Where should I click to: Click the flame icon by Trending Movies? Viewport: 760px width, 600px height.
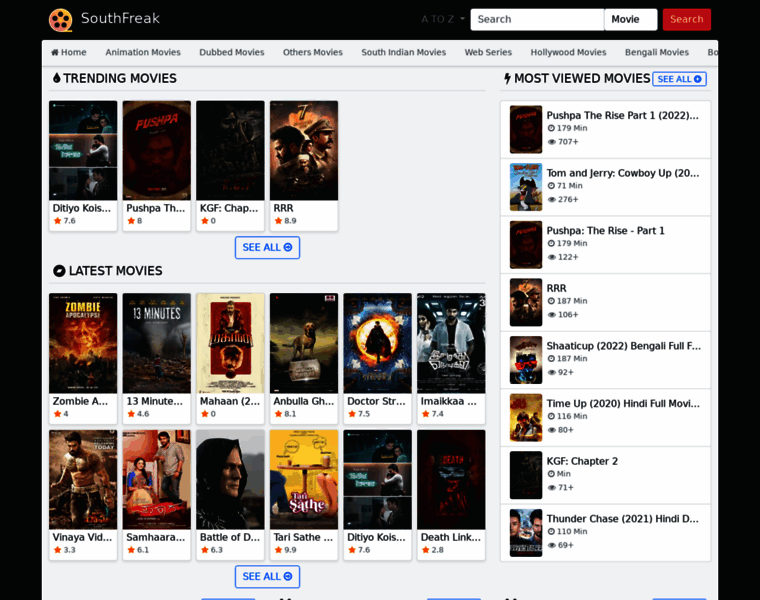tap(57, 78)
